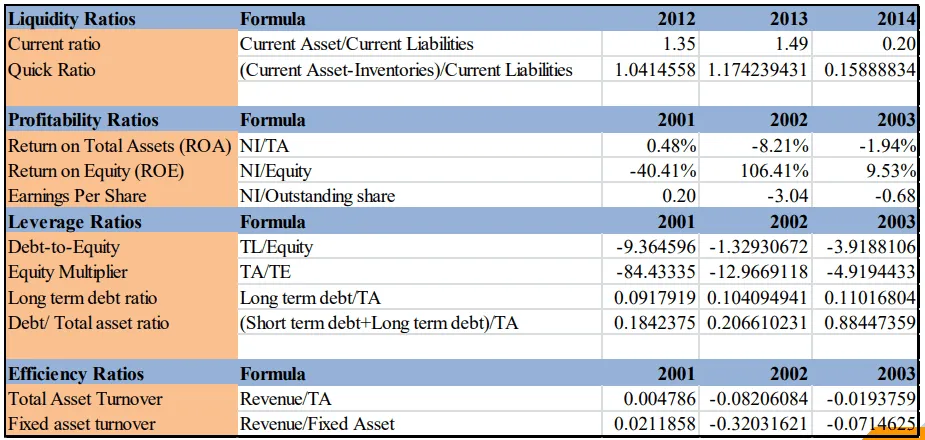The height and width of the screenshot is (440, 925).
Task: Select the Return on Total Assets (ROA) cell
Action: pyautogui.click(x=120, y=146)
